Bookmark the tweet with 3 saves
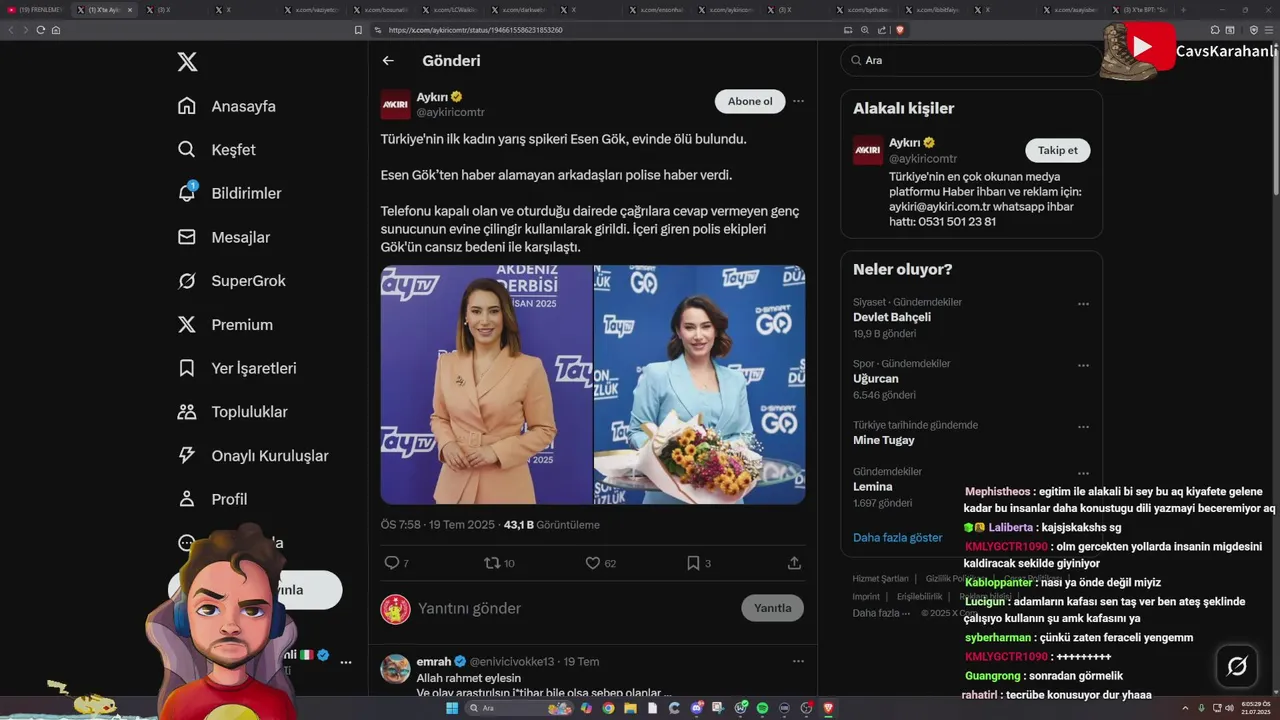This screenshot has height=720, width=1280. coord(693,563)
